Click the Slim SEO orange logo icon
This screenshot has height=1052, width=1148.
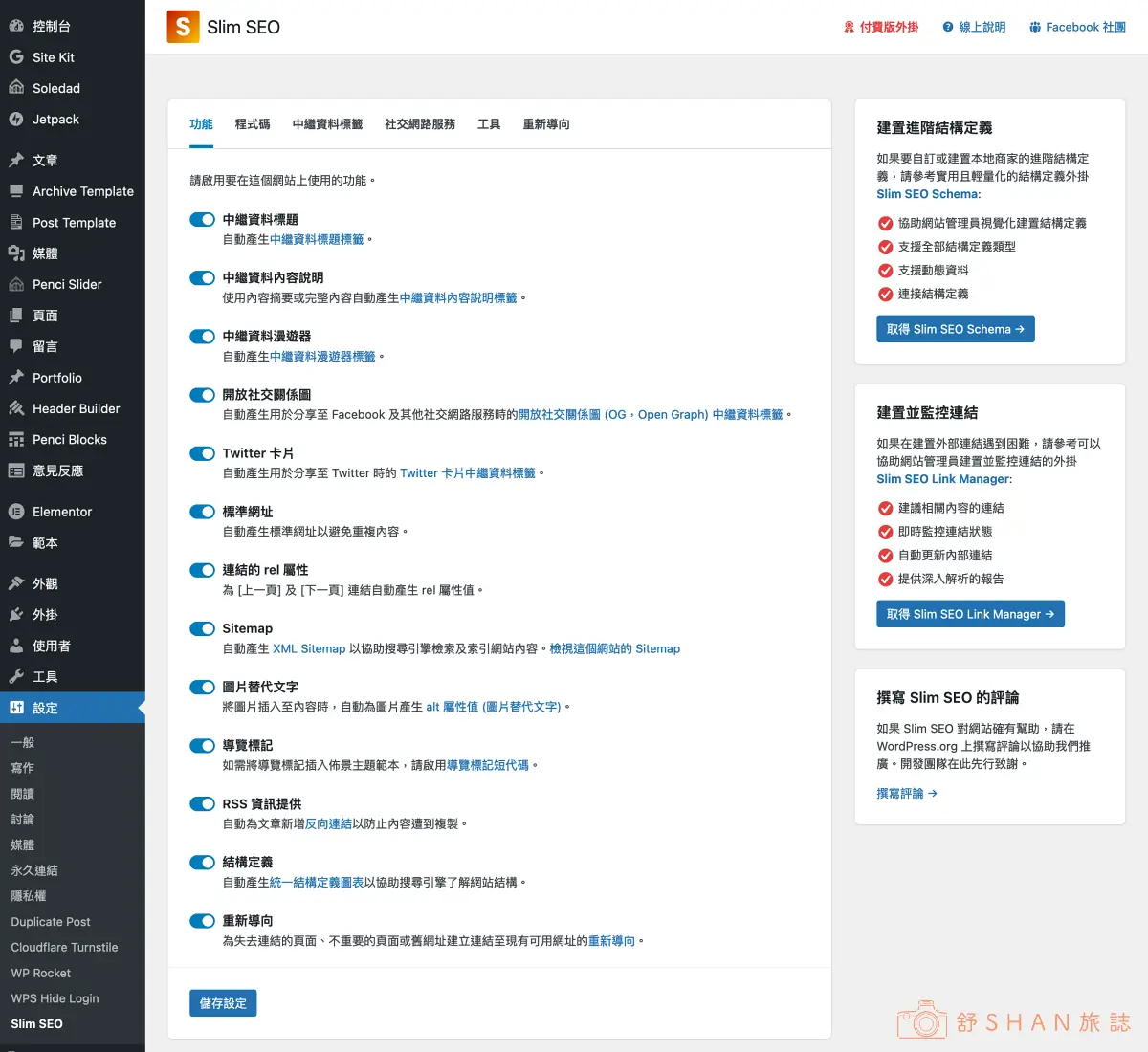point(183,27)
